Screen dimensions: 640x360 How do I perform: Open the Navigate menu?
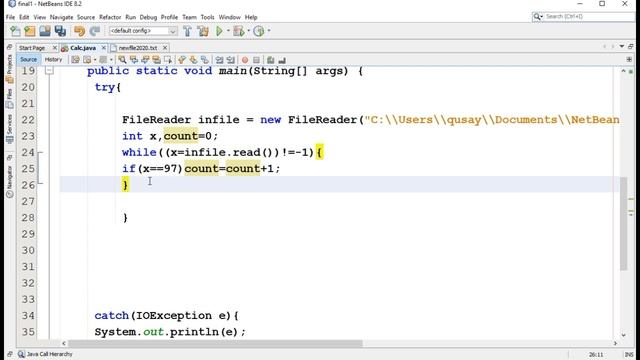[61, 17]
